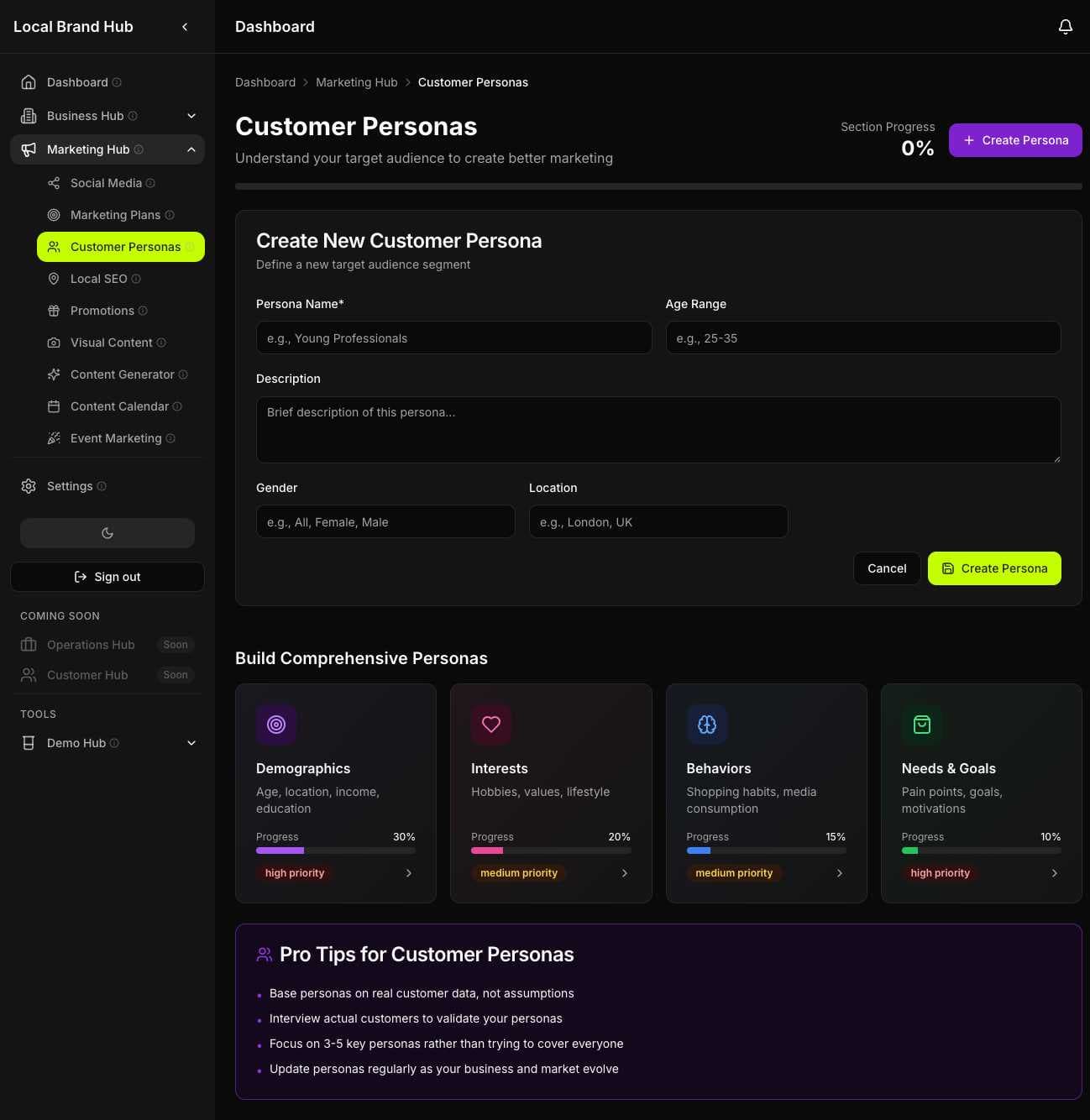Navigate to Marketing Hub breadcrumb
The width and height of the screenshot is (1090, 1120).
356,82
